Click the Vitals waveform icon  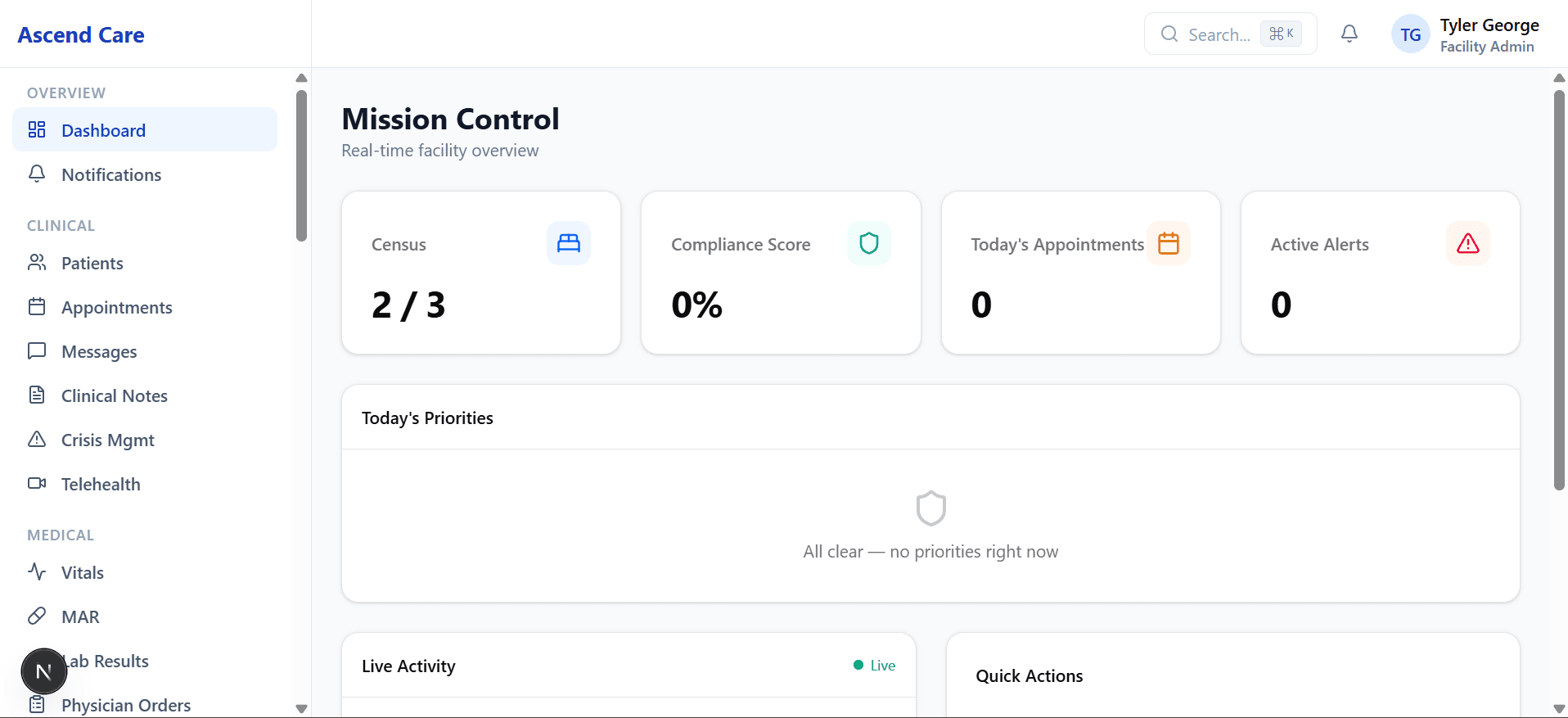37,571
